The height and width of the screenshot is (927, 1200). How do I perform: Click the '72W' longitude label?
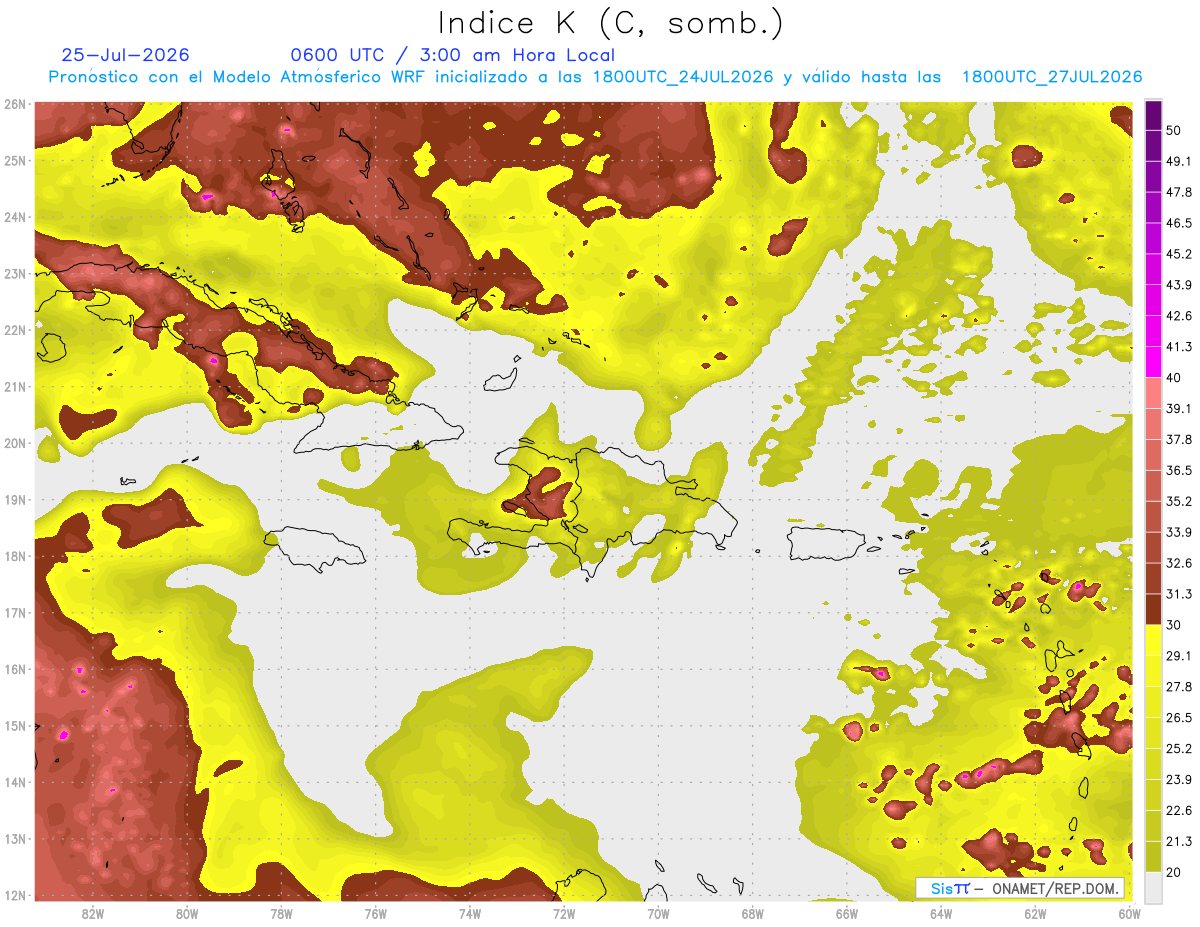point(564,914)
